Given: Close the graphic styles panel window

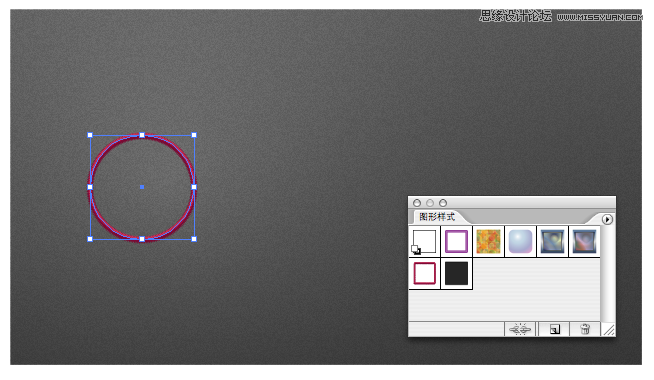Looking at the screenshot, I should (x=417, y=203).
